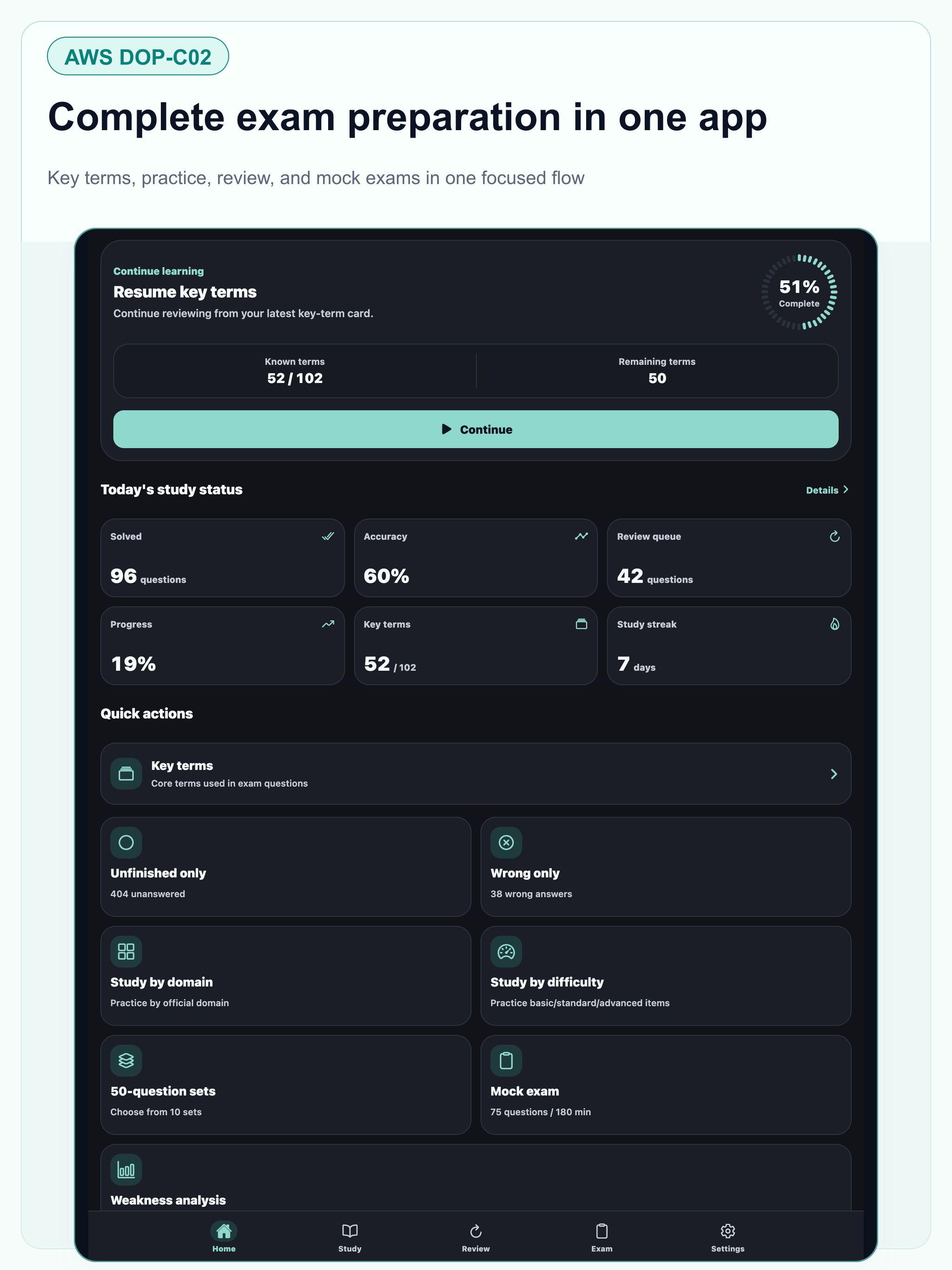Click the refresh icon on Review queue card
This screenshot has width=952, height=1270.
click(x=834, y=536)
